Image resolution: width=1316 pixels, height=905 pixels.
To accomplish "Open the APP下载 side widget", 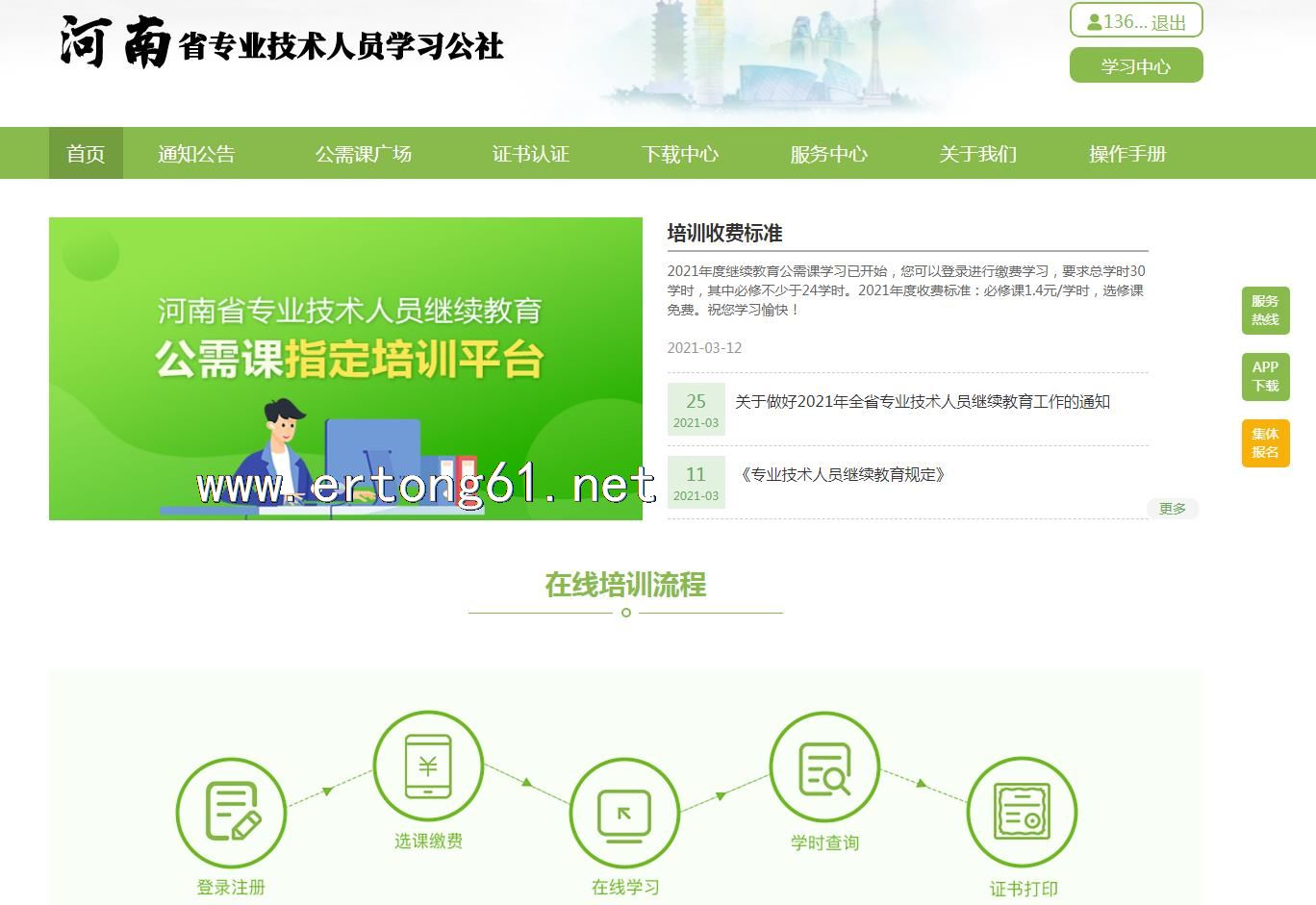I will point(1265,376).
